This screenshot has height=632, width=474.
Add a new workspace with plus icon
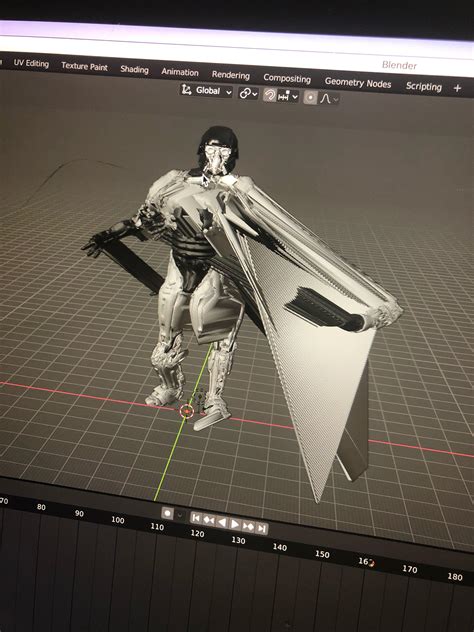tap(457, 88)
